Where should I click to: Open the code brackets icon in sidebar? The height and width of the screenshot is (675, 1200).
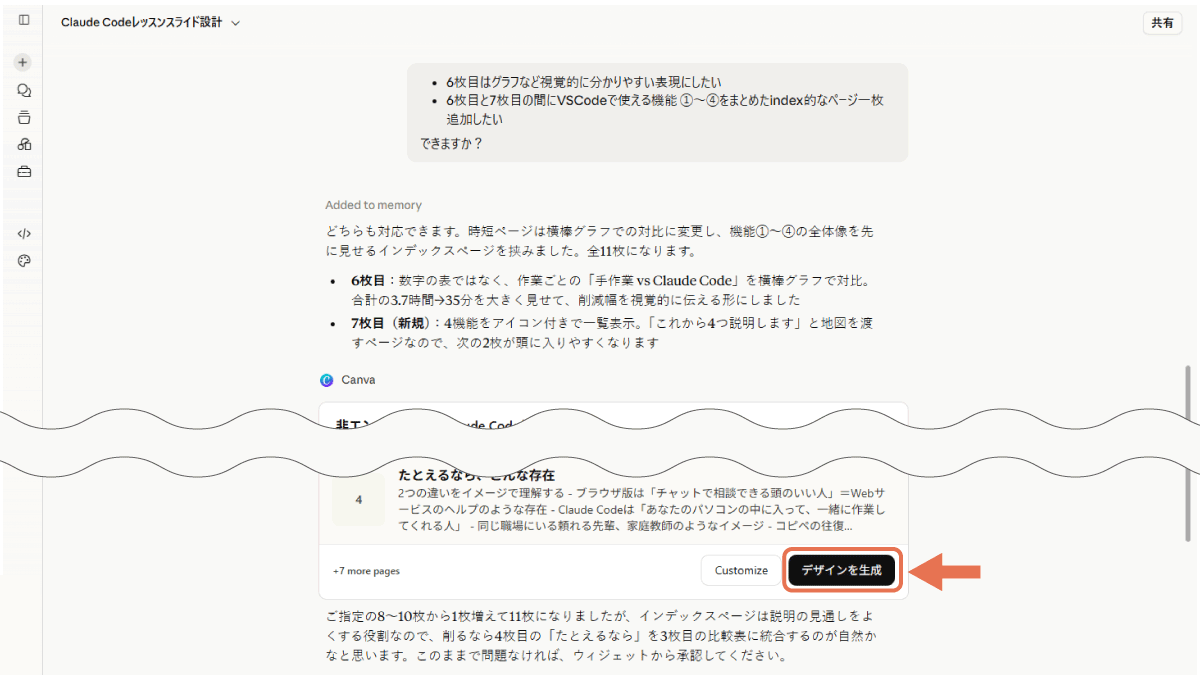pyautogui.click(x=24, y=233)
